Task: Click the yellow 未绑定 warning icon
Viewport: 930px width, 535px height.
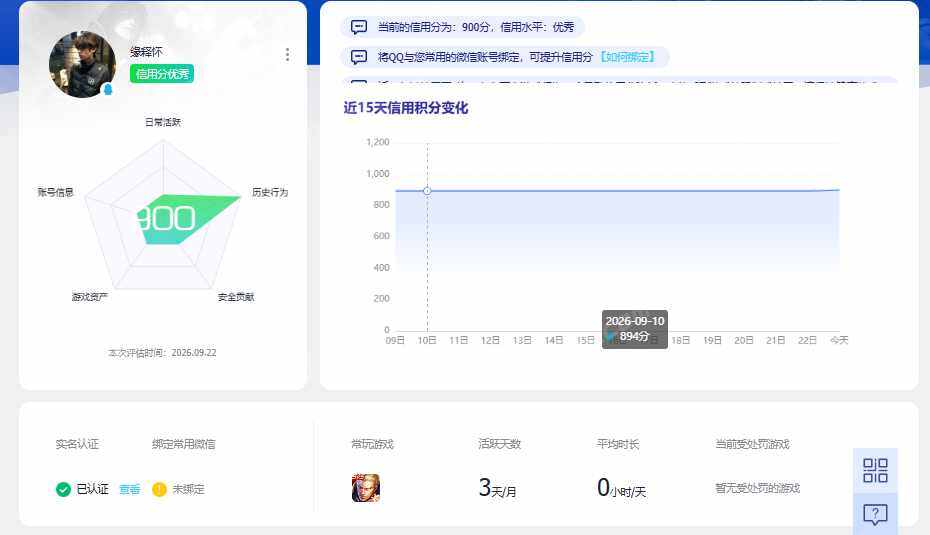Action: pos(159,489)
